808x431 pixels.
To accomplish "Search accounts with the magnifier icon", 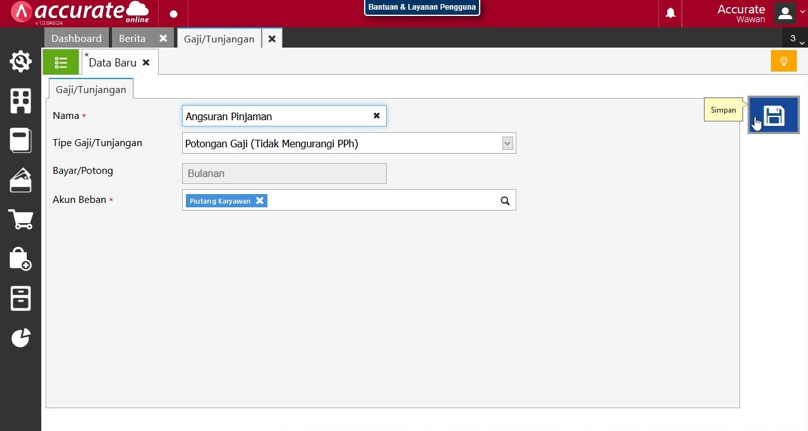I will click(x=505, y=201).
